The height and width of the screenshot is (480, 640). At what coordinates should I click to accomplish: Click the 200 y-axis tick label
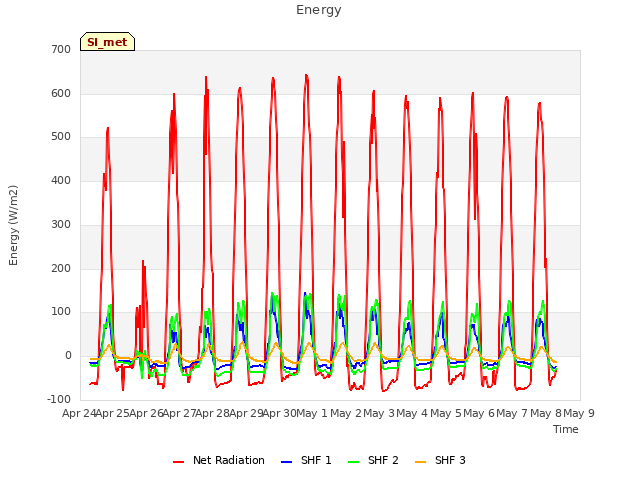point(61,269)
